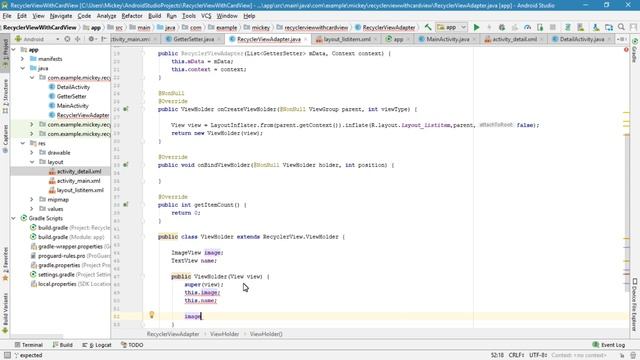640x360 pixels.
Task: Click the Make Project hammer icon
Action: click(428, 27)
